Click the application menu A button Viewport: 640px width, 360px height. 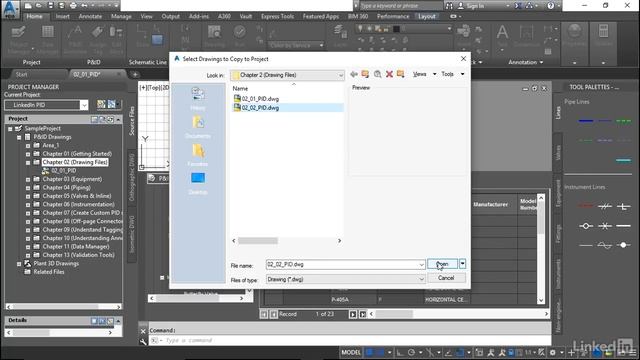[x=10, y=9]
